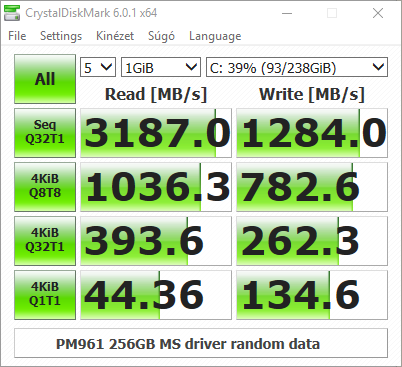Click the comment field with PM961 256GB text
This screenshot has height=367, width=402.
[201, 343]
